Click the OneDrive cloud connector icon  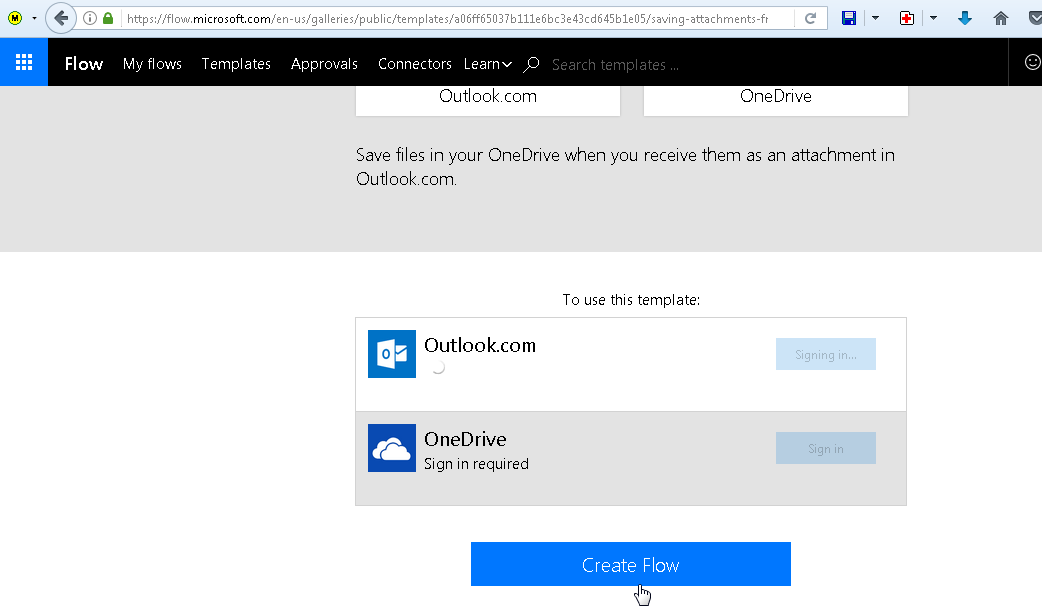tap(391, 448)
